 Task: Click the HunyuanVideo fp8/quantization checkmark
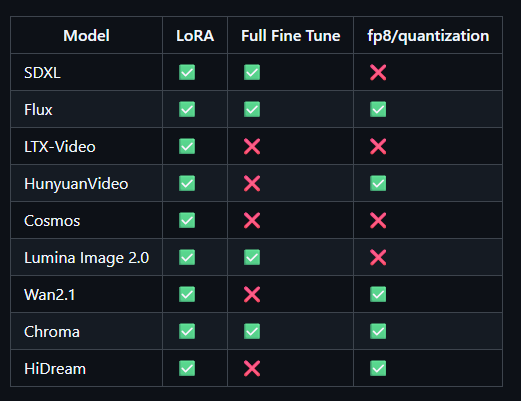(378, 183)
